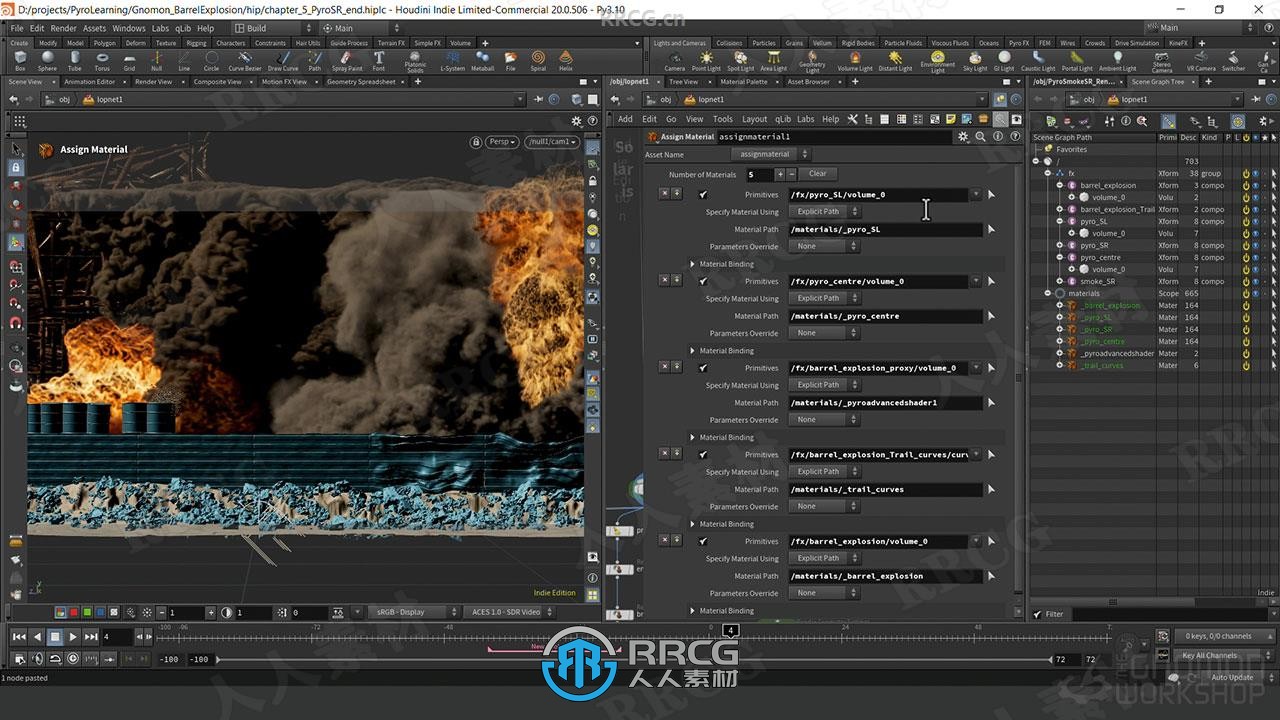Image resolution: width=1280 pixels, height=720 pixels.
Task: Play the timeline forward
Action: tap(73, 637)
